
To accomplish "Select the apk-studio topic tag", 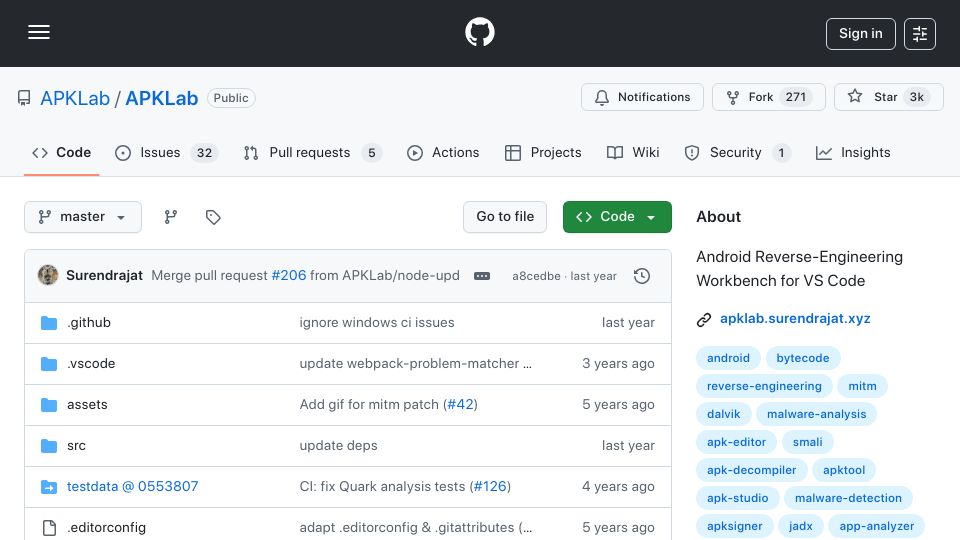I will click(x=737, y=499).
